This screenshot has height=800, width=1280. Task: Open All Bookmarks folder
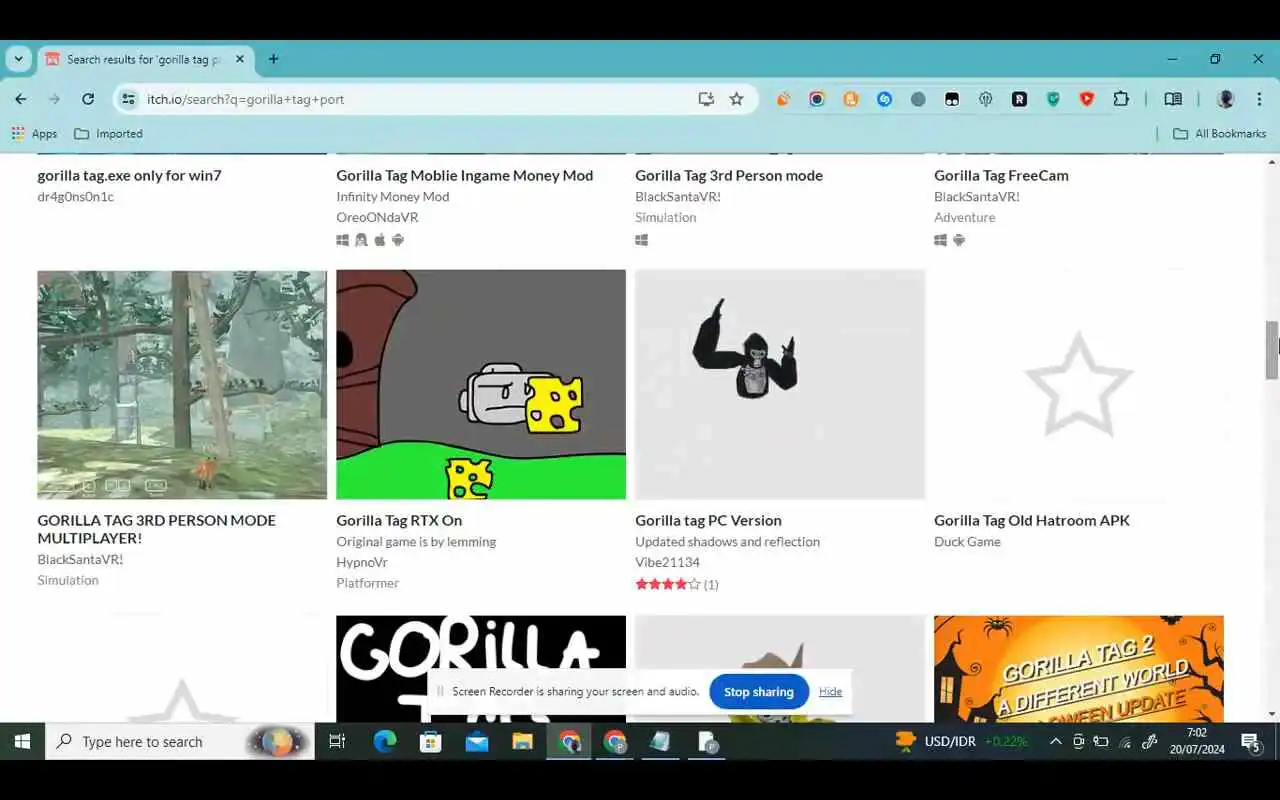(1219, 133)
